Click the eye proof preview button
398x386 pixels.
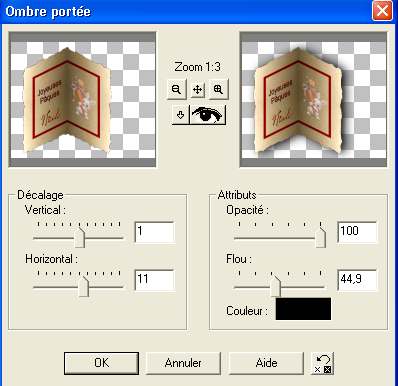click(207, 115)
